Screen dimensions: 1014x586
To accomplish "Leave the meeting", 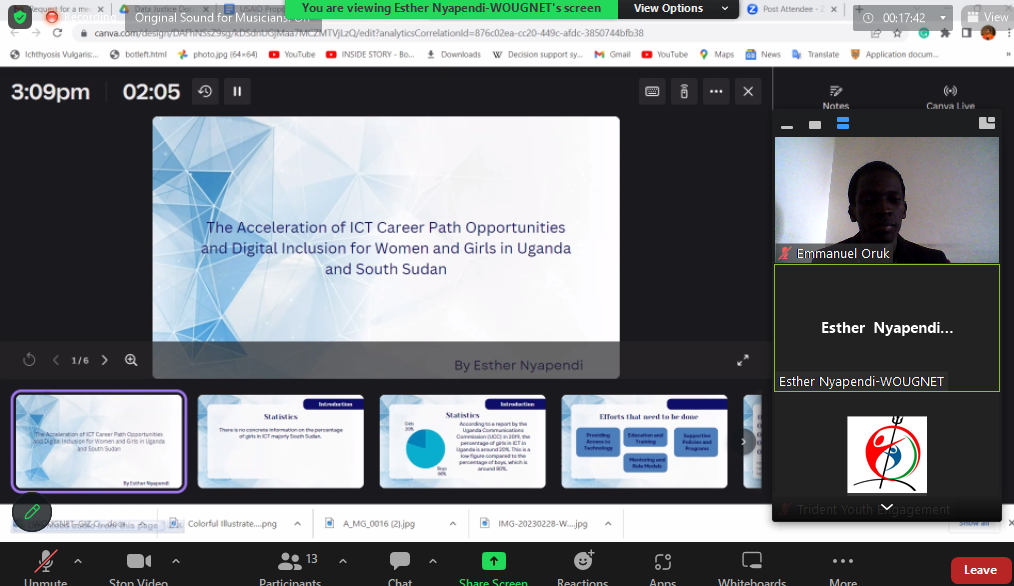I will click(x=979, y=570).
